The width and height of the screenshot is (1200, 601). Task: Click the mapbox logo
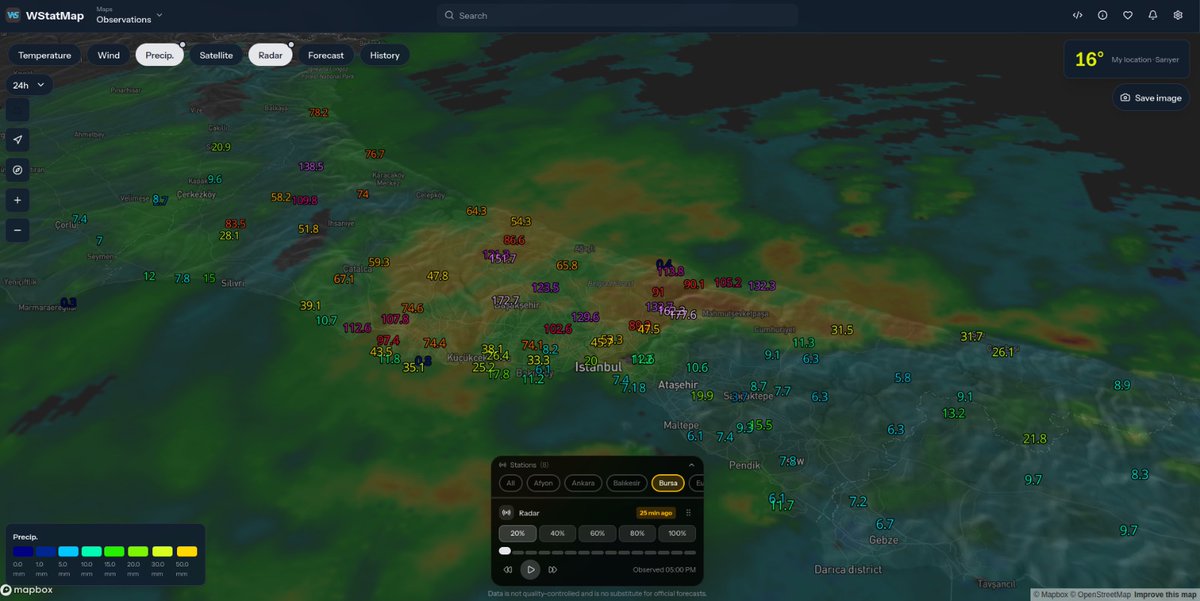point(27,590)
